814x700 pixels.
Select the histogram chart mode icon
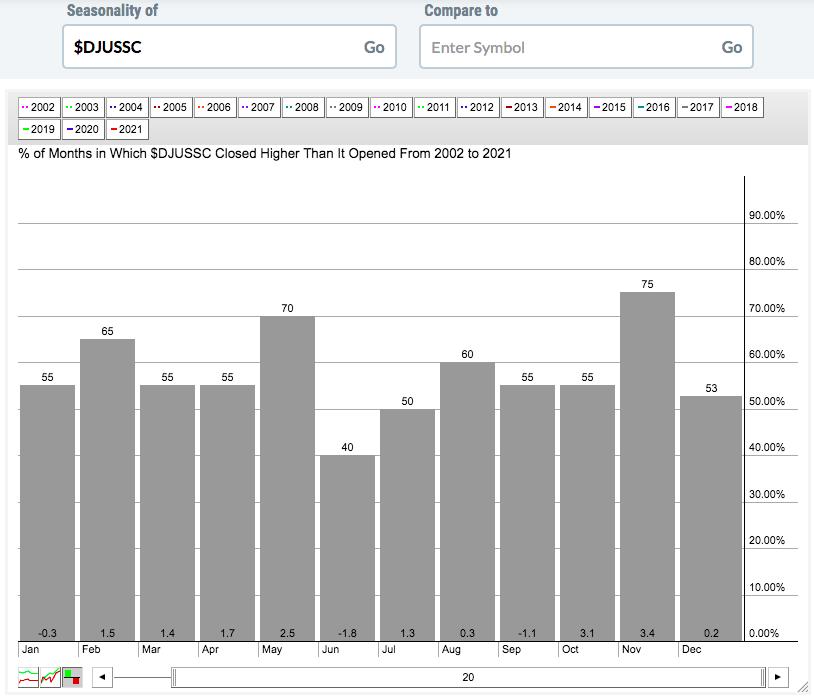click(x=72, y=677)
